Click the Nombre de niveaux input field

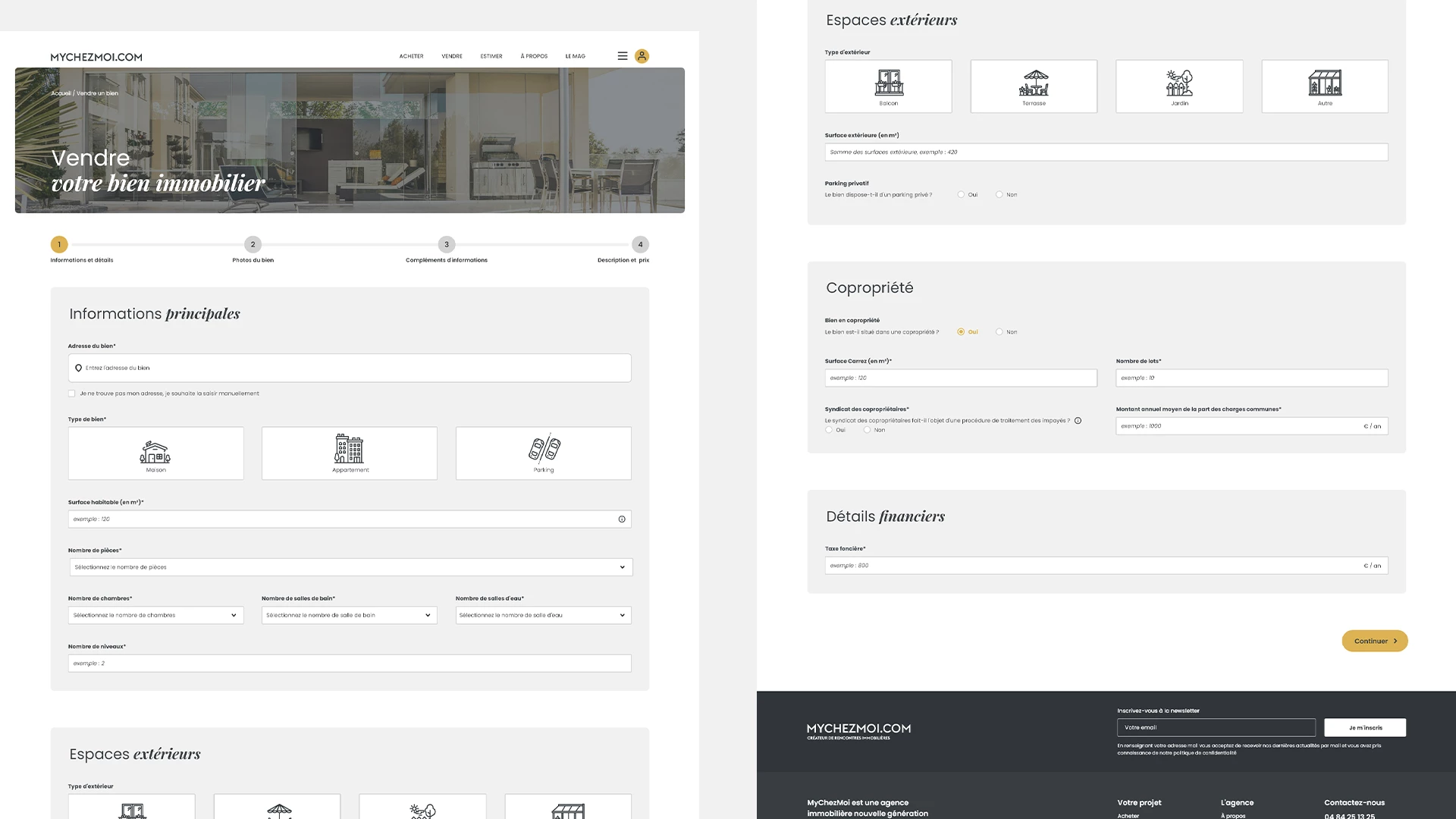coord(350,664)
